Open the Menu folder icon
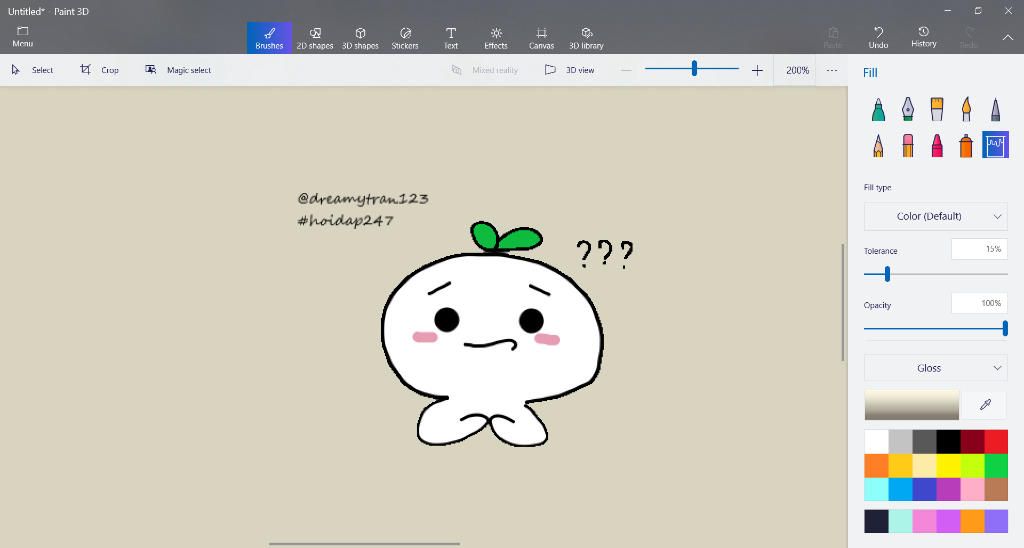The image size is (1024, 548). pos(22,37)
